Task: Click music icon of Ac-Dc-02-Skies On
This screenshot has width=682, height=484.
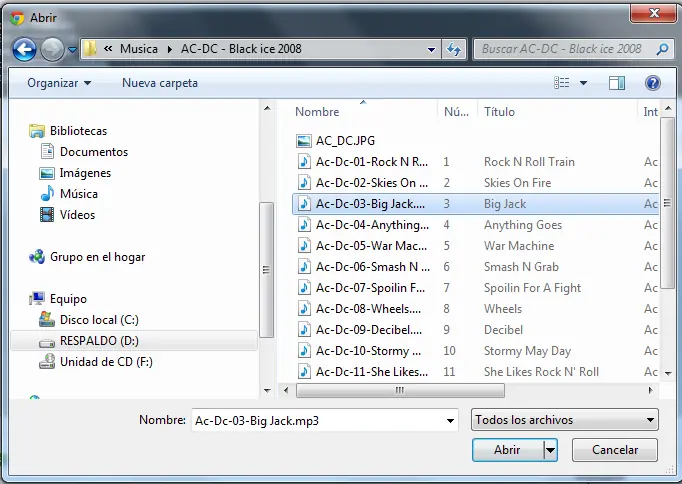Action: [x=304, y=182]
